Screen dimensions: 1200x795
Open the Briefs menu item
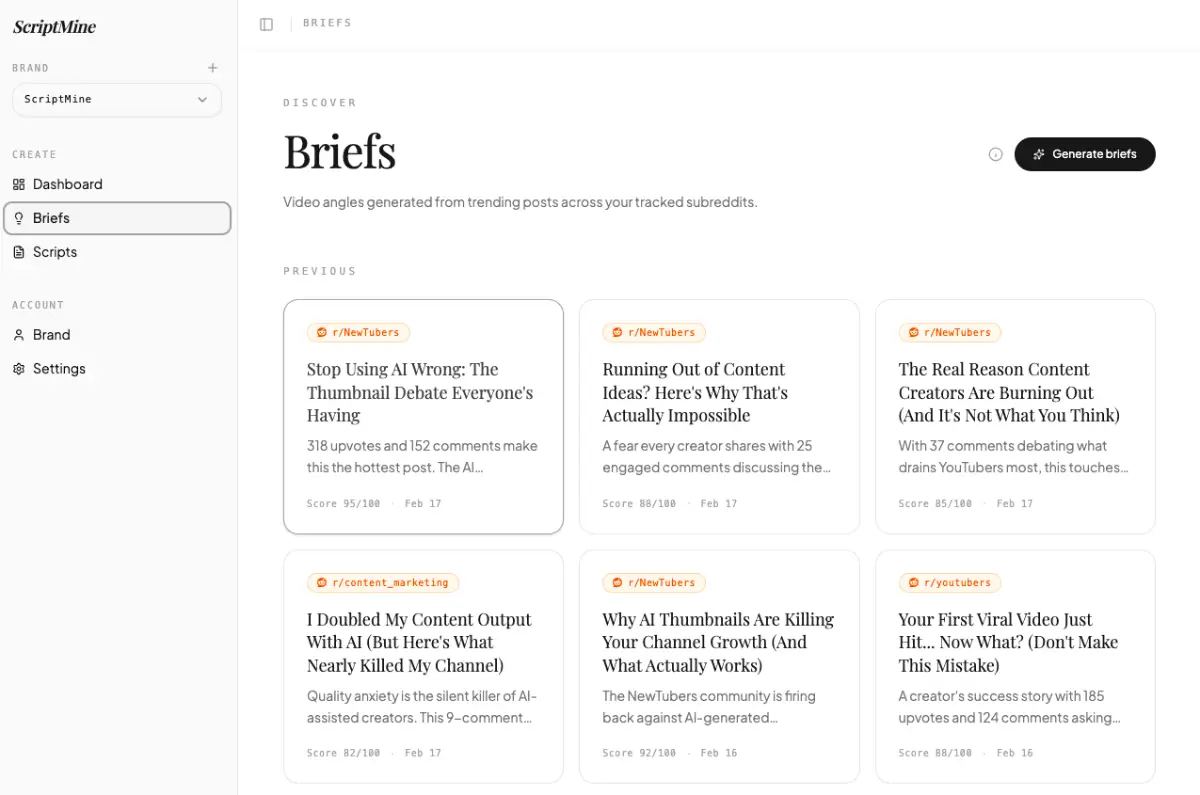pos(117,218)
